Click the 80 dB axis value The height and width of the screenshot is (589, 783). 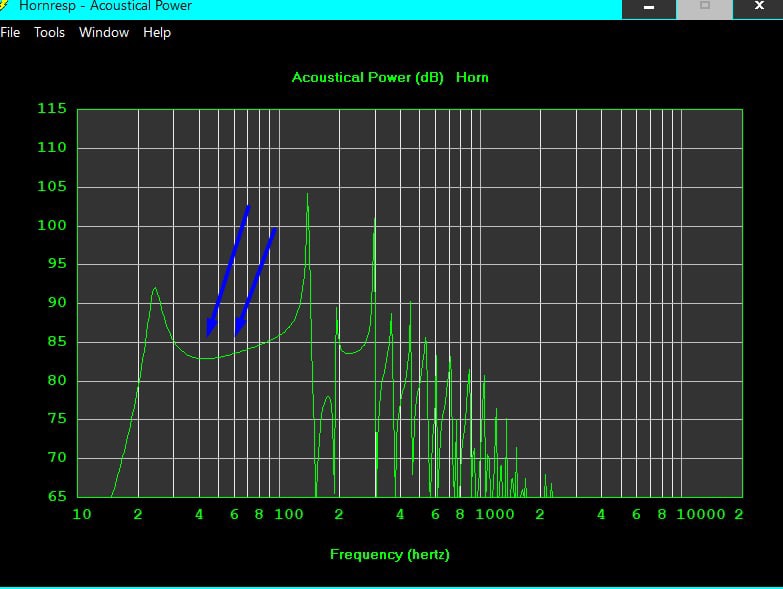coord(57,380)
